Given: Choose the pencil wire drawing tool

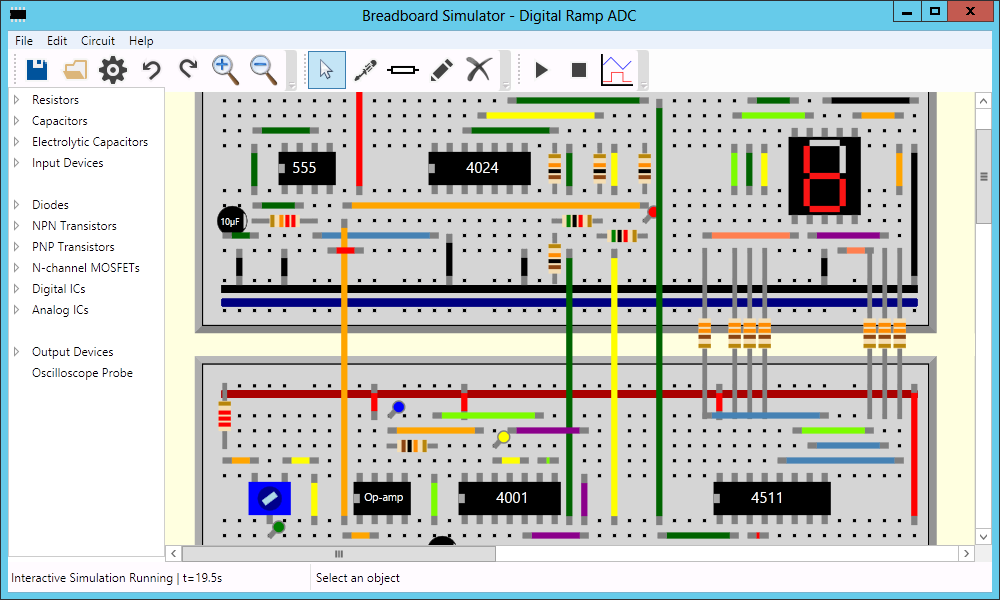Looking at the screenshot, I should pos(441,69).
